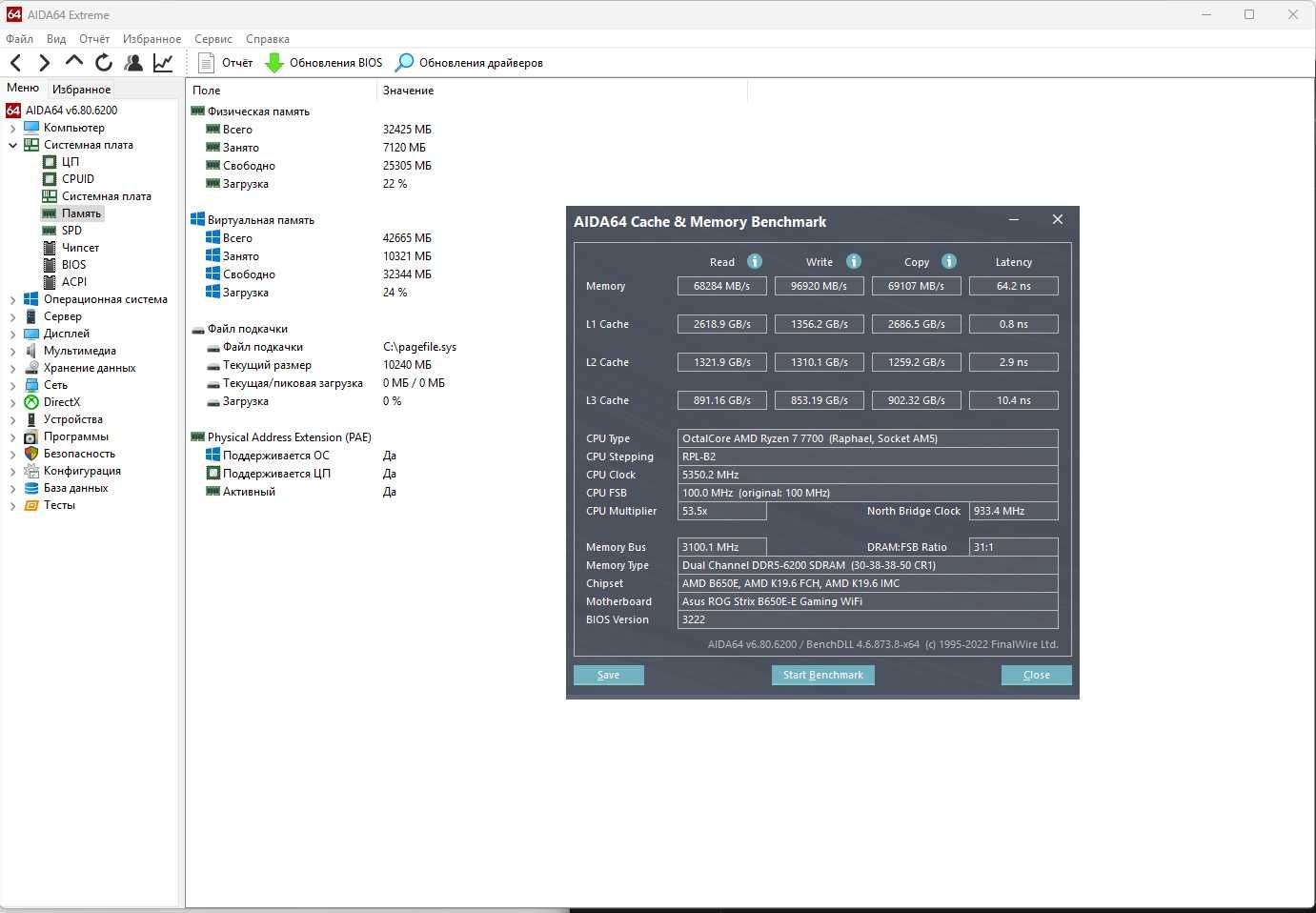Expand the DirectX tree node
This screenshot has width=1316, height=913.
[x=12, y=402]
